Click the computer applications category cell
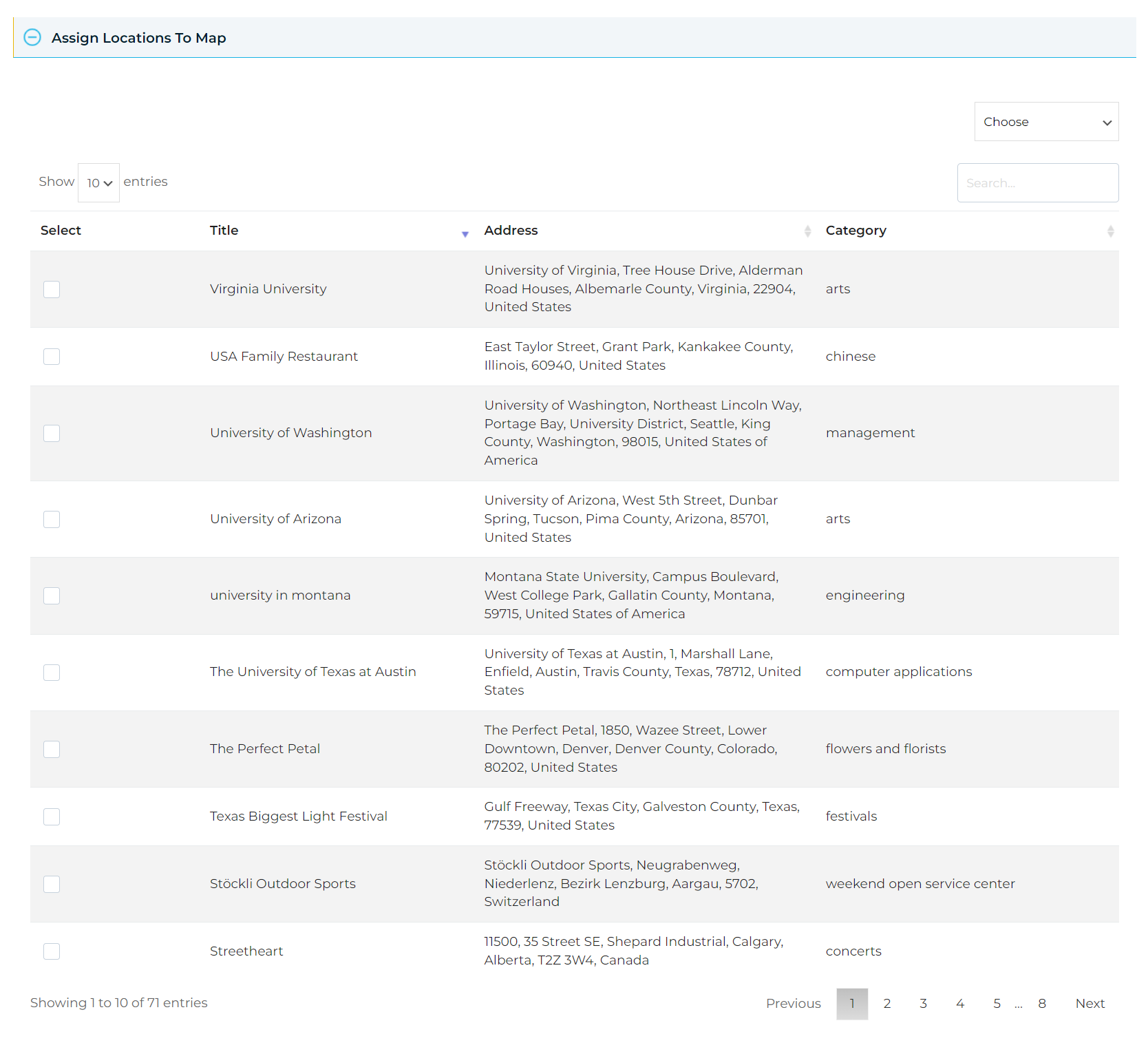This screenshot has width=1148, height=1054. tap(899, 672)
